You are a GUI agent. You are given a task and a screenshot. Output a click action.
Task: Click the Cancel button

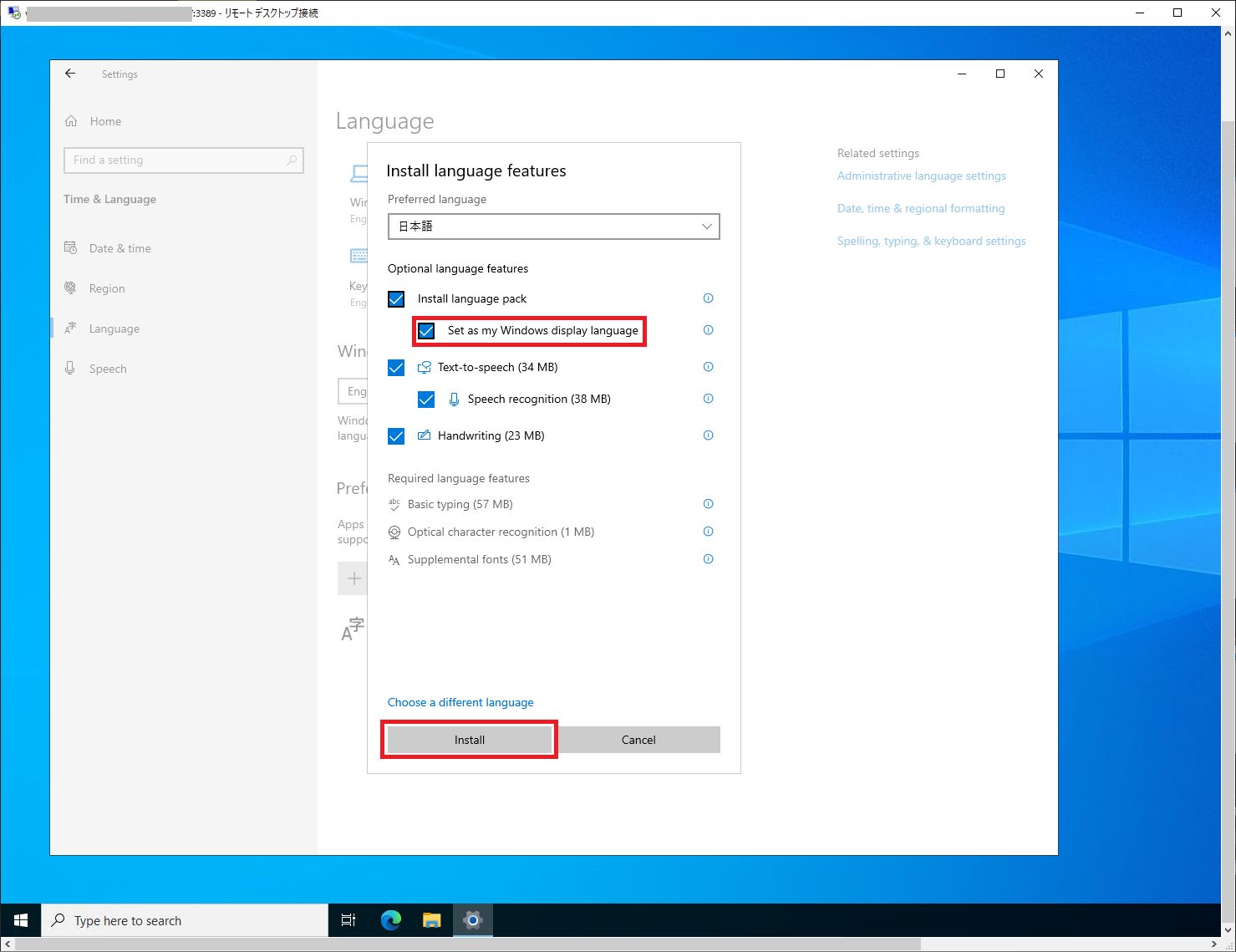(x=638, y=740)
